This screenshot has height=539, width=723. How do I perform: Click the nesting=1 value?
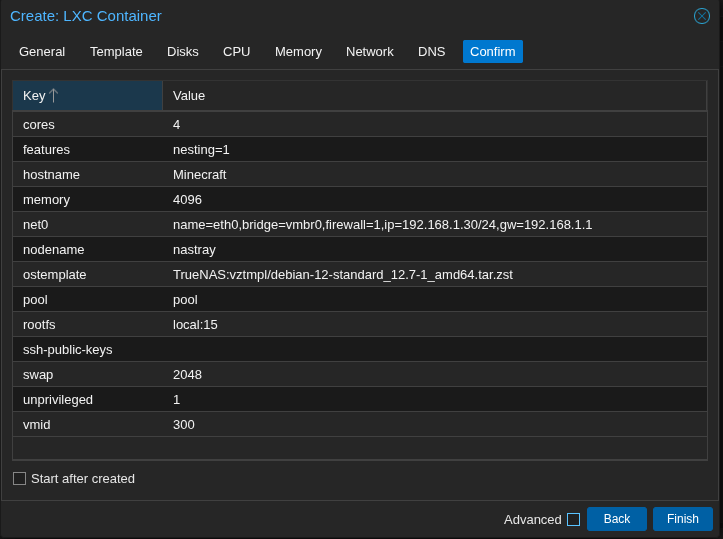[201, 150]
